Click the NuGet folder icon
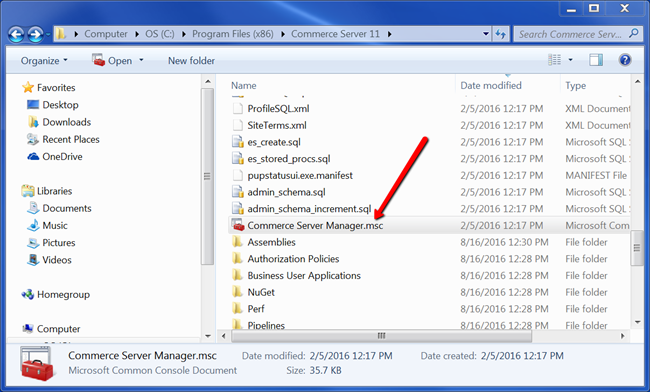 (x=238, y=292)
